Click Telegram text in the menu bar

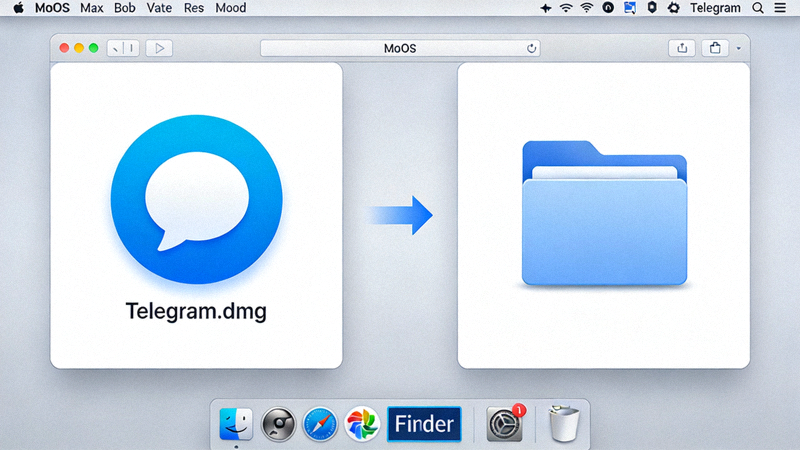(715, 8)
